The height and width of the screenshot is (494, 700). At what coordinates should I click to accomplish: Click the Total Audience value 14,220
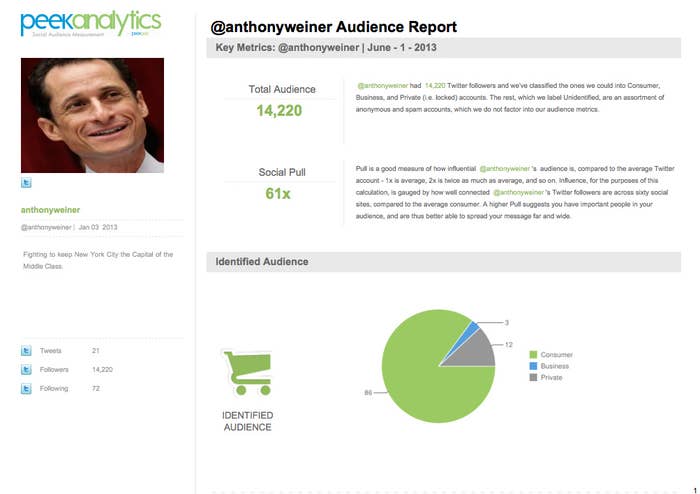point(279,110)
